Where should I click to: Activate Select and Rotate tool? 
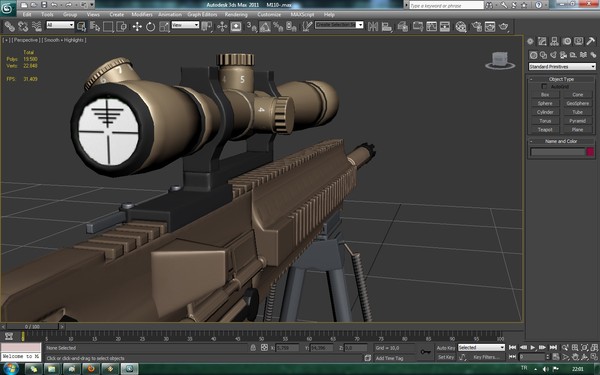[150, 26]
